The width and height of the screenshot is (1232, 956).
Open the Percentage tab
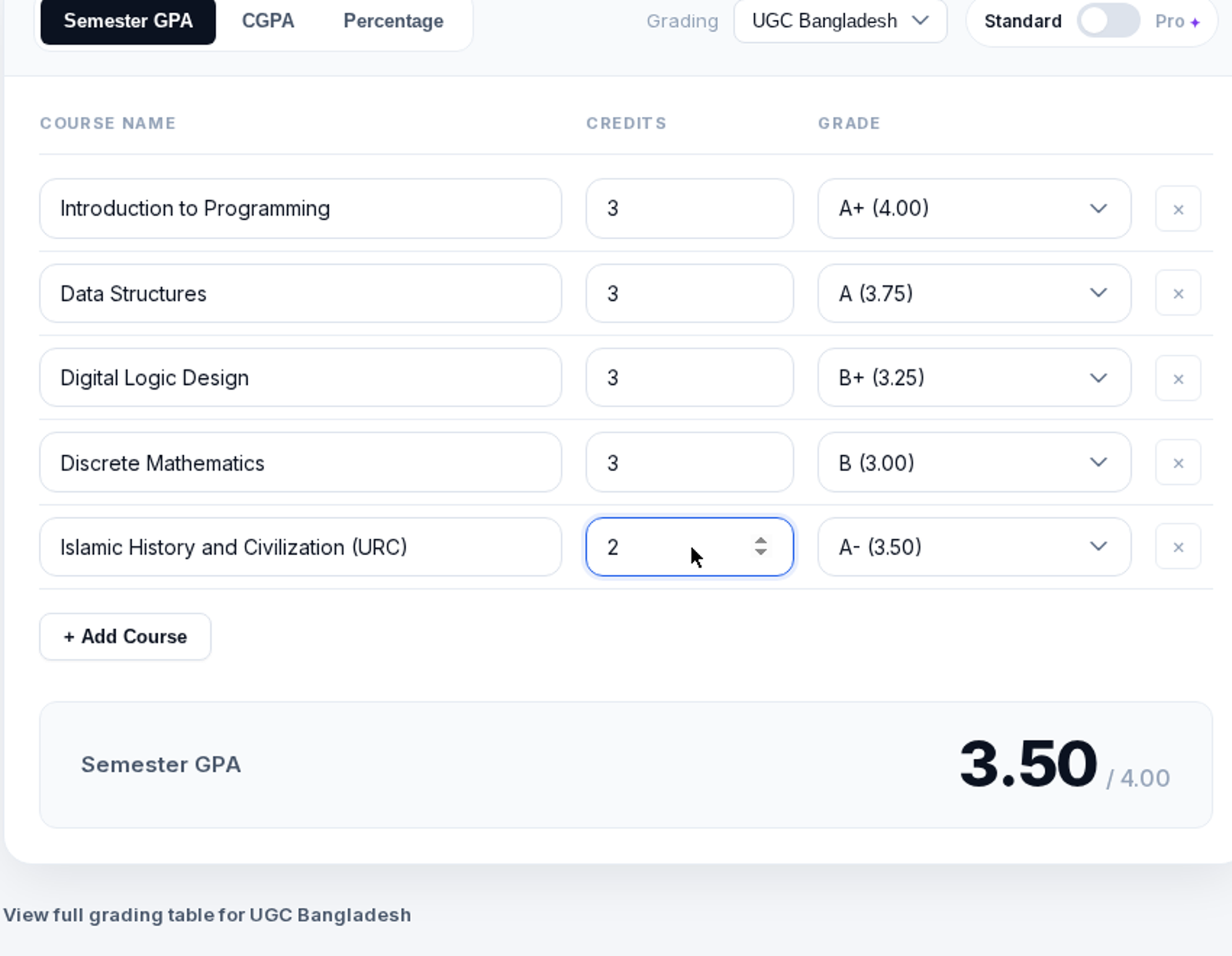coord(393,21)
